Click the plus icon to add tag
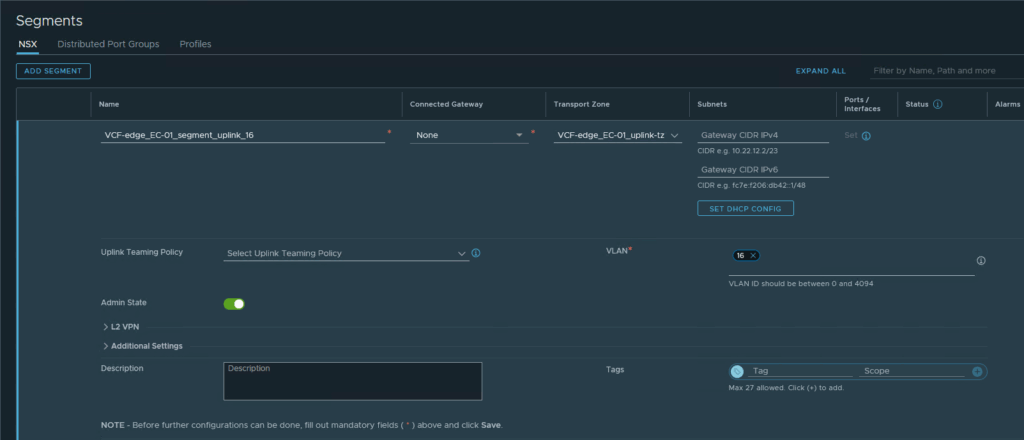1024x440 pixels. (977, 371)
